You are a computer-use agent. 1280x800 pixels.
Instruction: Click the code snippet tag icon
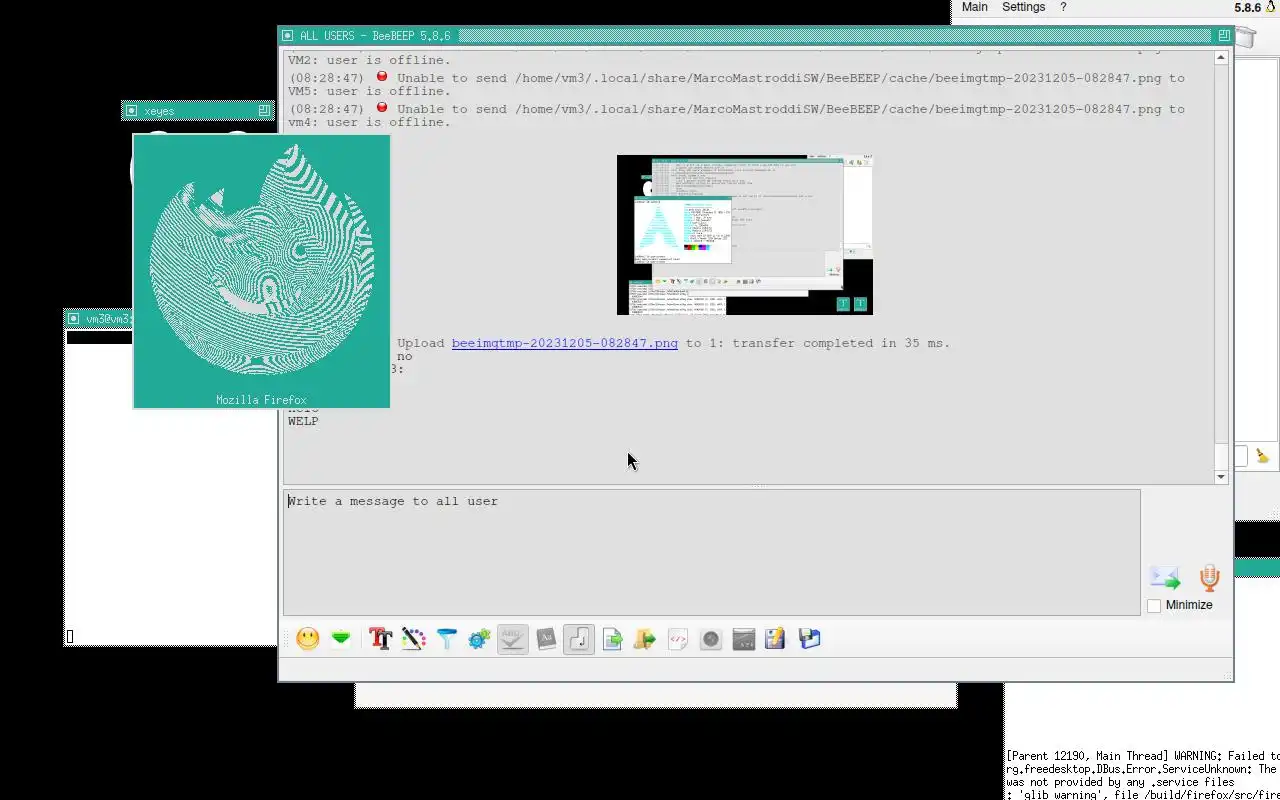coord(678,639)
